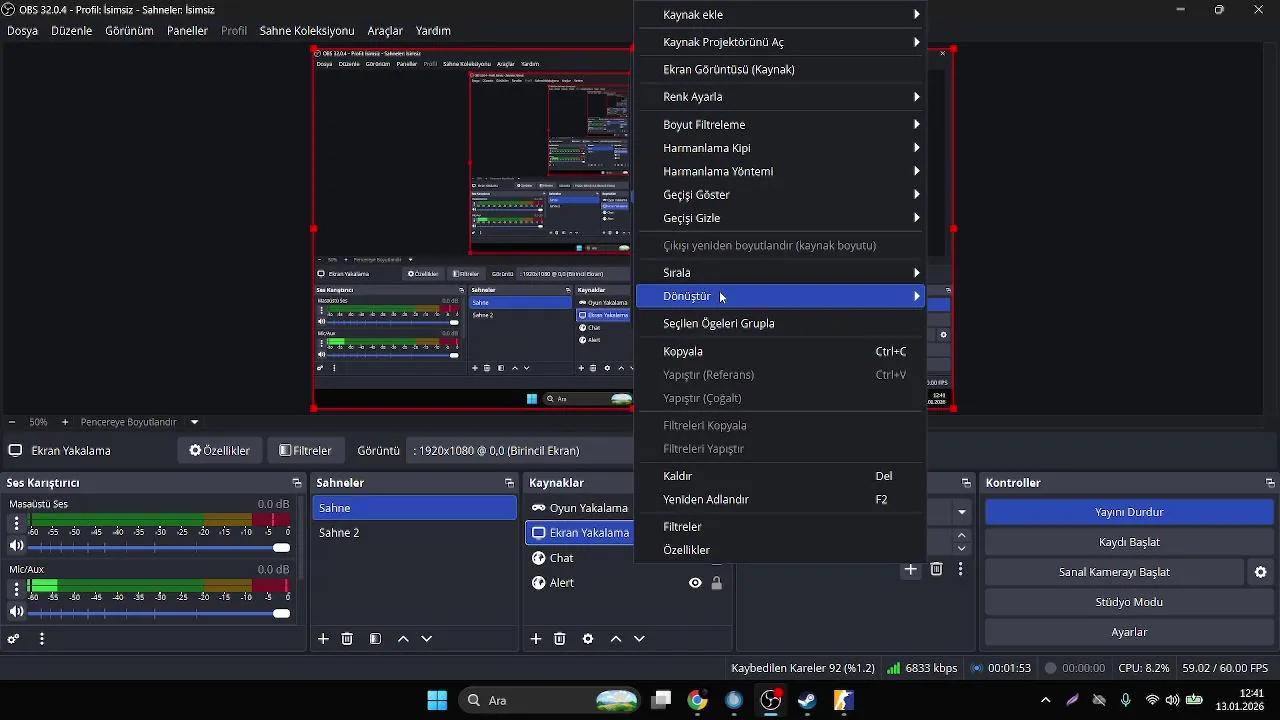This screenshot has width=1280, height=720.
Task: Open advanced audio properties gear icon
Action: (x=14, y=639)
